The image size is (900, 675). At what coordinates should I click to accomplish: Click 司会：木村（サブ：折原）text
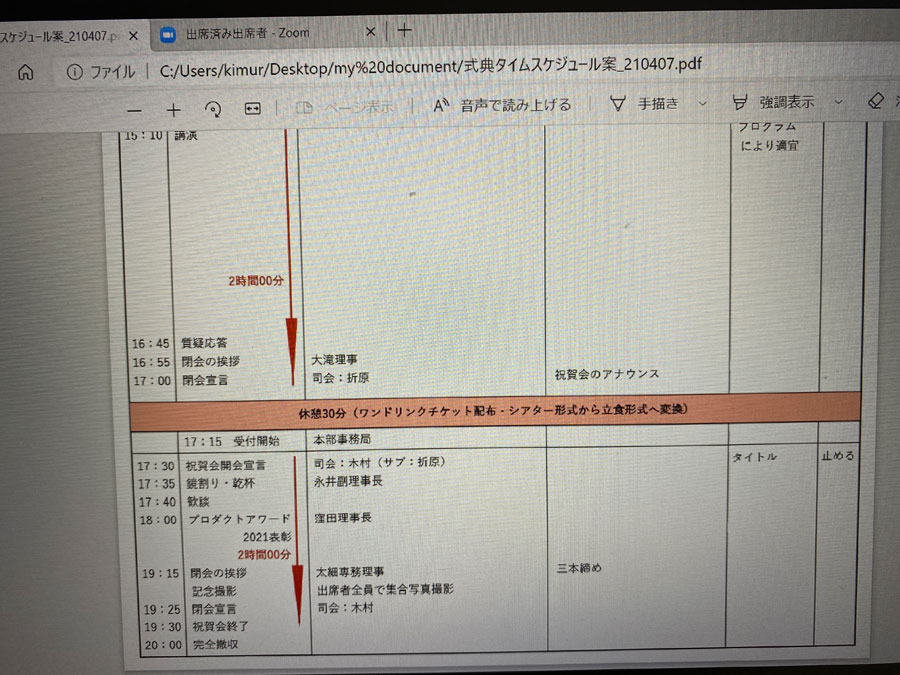point(380,462)
